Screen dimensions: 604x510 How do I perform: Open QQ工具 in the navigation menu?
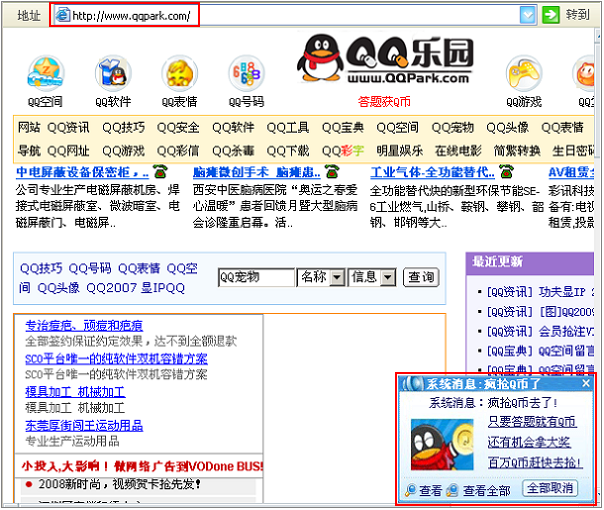288,128
